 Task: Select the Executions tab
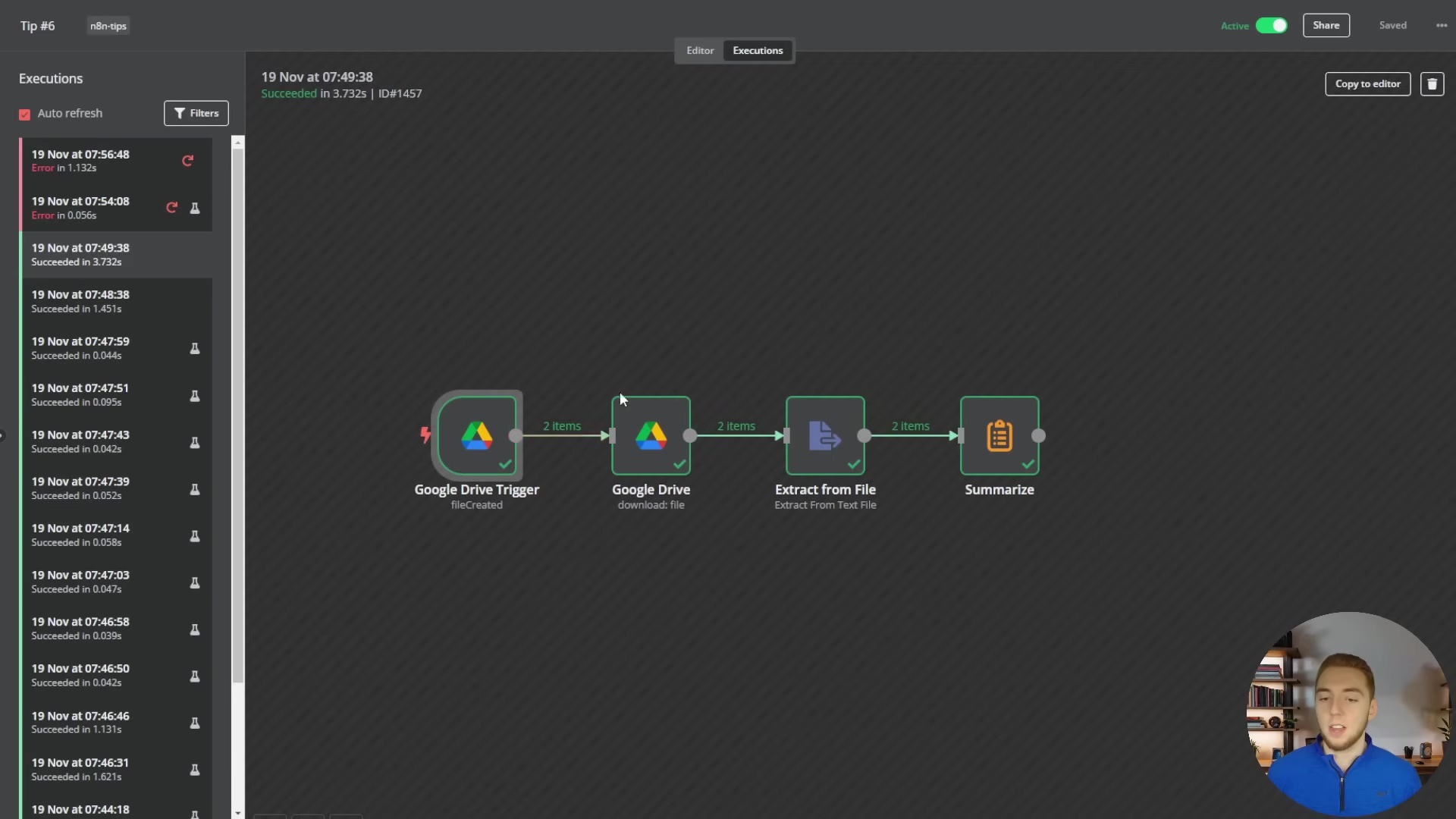point(758,51)
